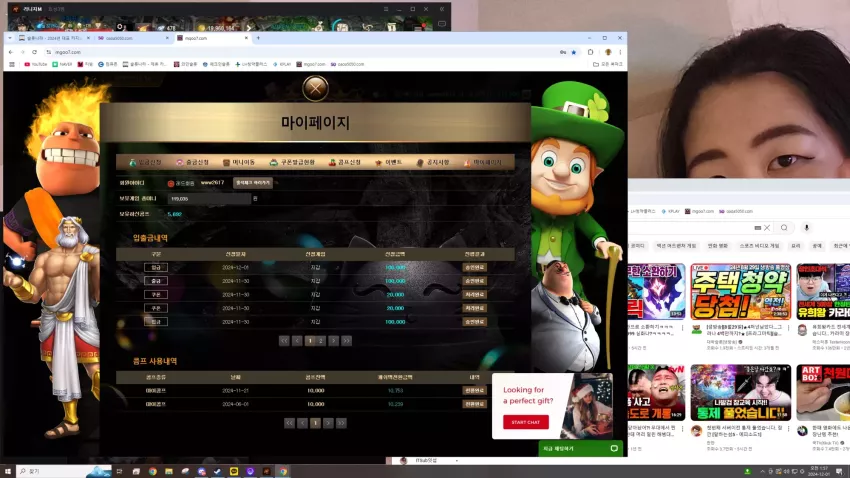Image resolution: width=850 pixels, height=478 pixels.
Task: Go to previous page of comp usage list
Action: pos(302,423)
